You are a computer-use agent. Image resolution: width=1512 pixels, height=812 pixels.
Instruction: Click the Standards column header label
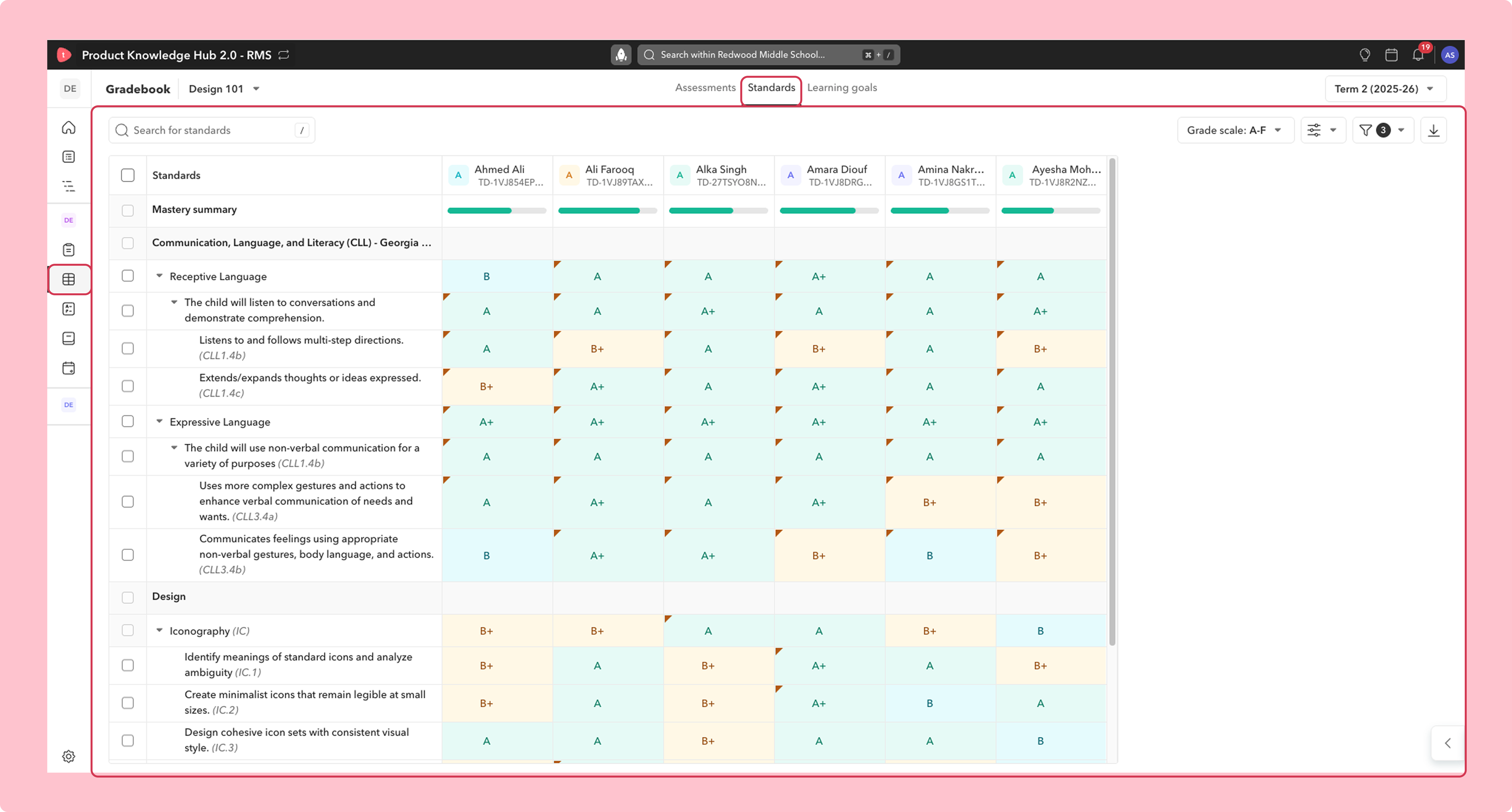(176, 175)
